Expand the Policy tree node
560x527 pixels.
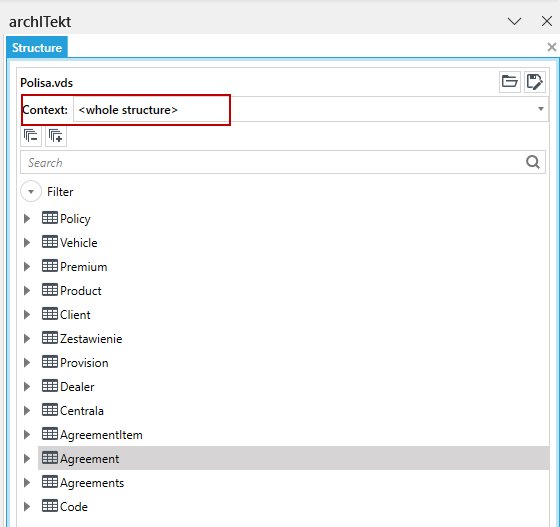(x=27, y=219)
